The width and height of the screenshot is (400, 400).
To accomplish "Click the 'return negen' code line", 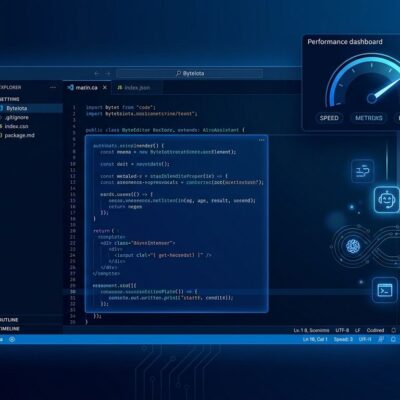I will (x=125, y=207).
